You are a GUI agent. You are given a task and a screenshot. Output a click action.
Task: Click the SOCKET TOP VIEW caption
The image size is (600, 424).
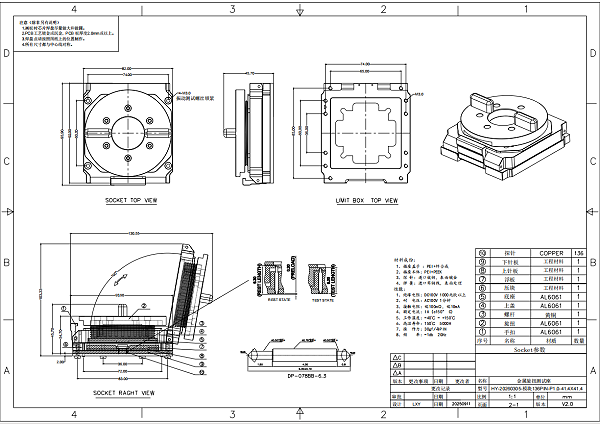pyautogui.click(x=131, y=200)
